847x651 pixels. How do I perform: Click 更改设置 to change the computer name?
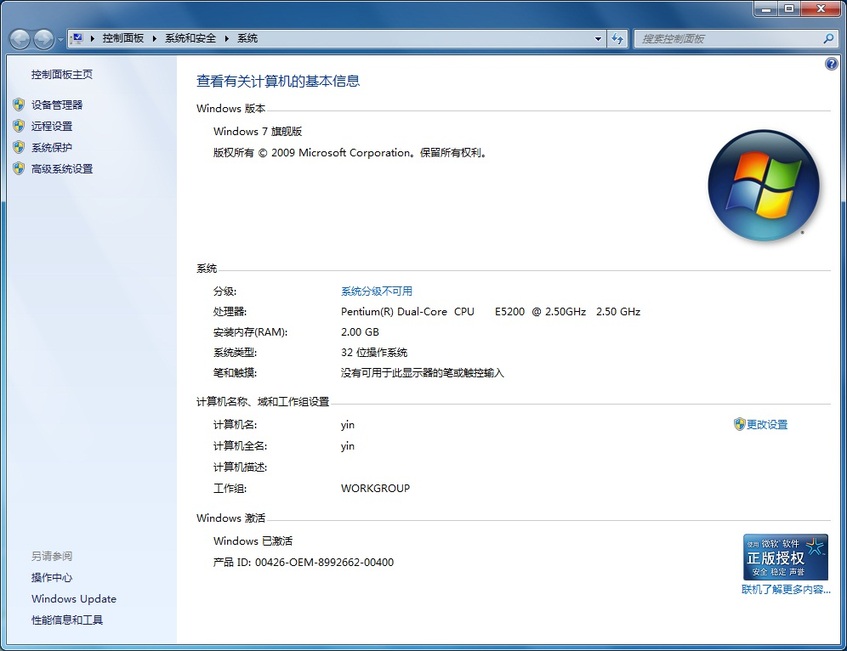(767, 425)
